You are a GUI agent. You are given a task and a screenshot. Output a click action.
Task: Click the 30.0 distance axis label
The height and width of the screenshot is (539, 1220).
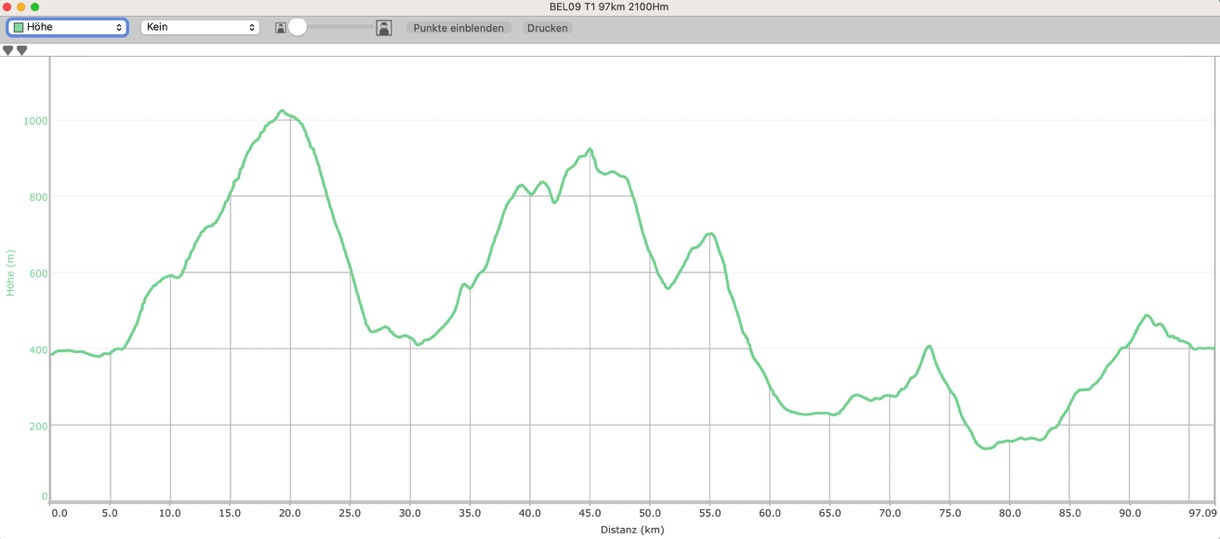coord(410,513)
